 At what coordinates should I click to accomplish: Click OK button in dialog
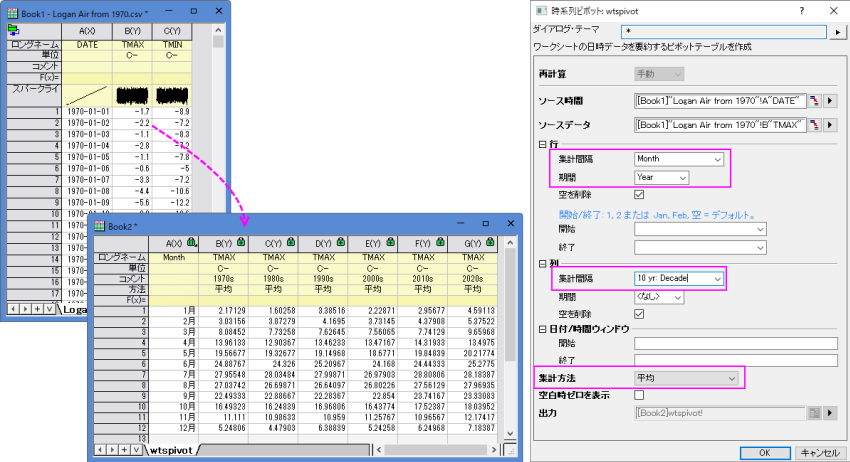tap(764, 453)
